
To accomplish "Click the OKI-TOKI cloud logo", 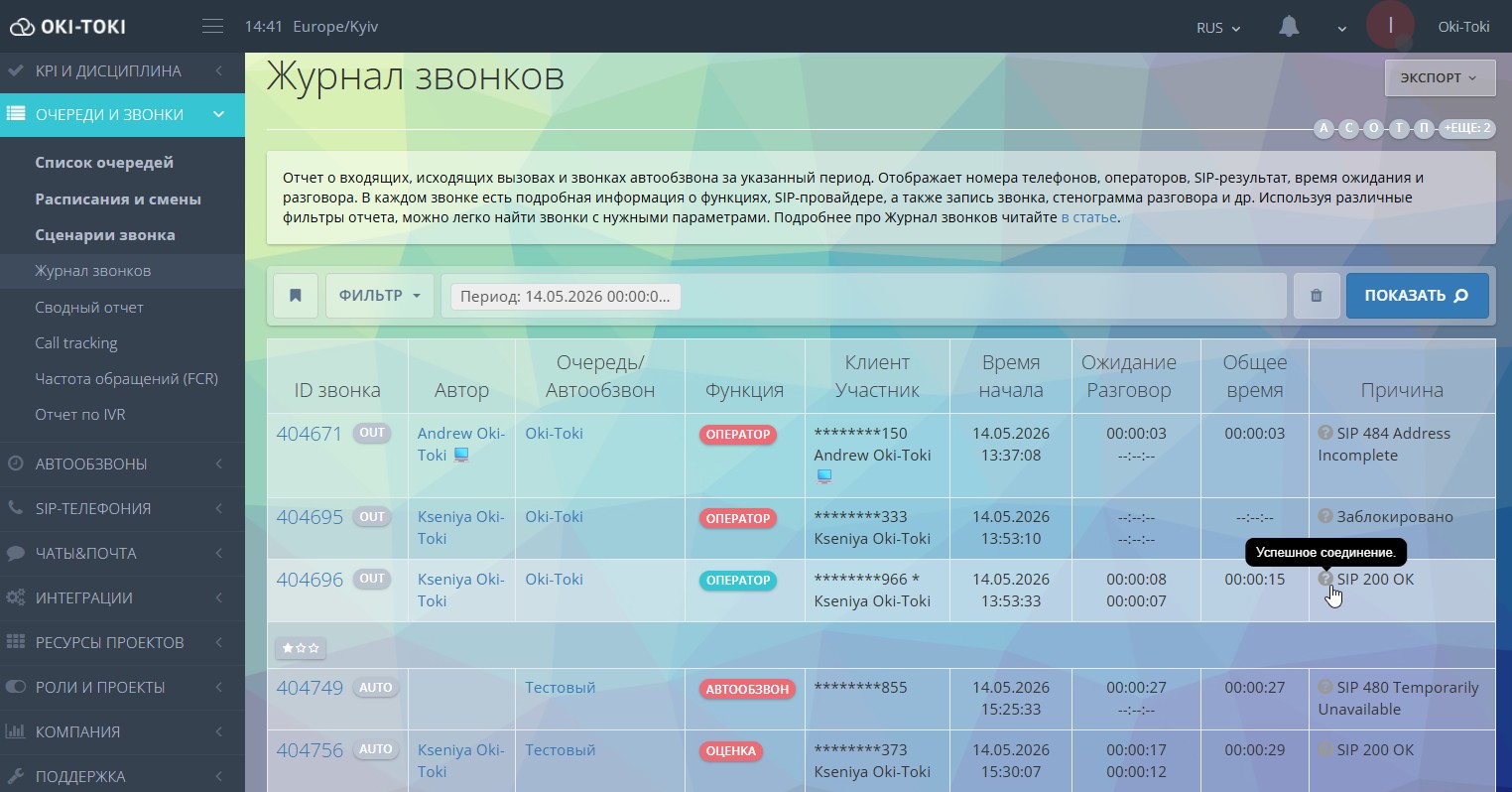I will click(x=67, y=27).
